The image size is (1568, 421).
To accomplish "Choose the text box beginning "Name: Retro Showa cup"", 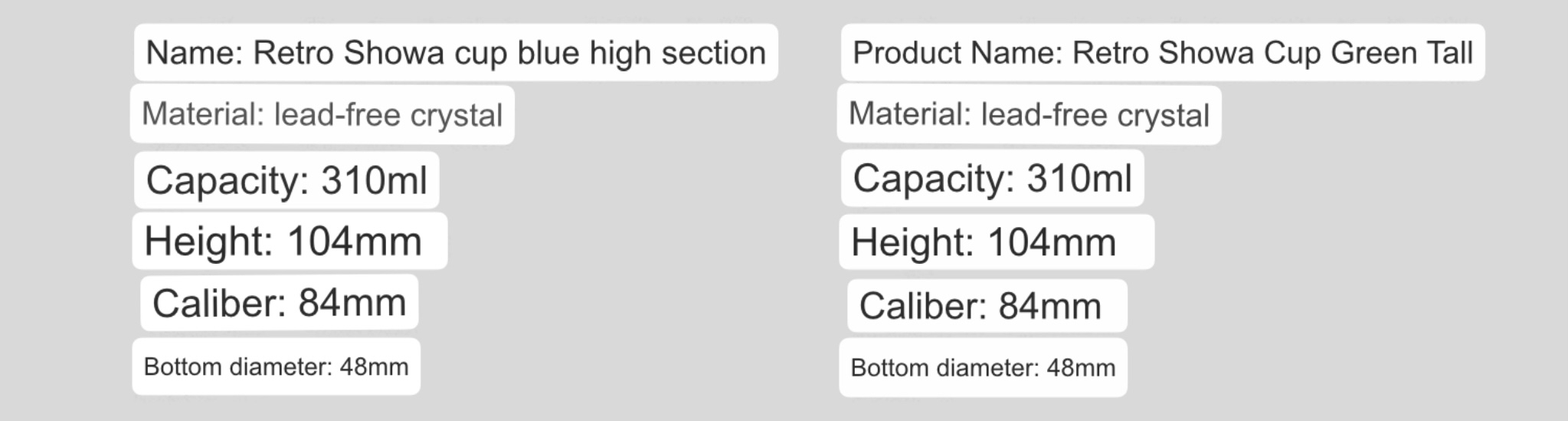I will 456,53.
